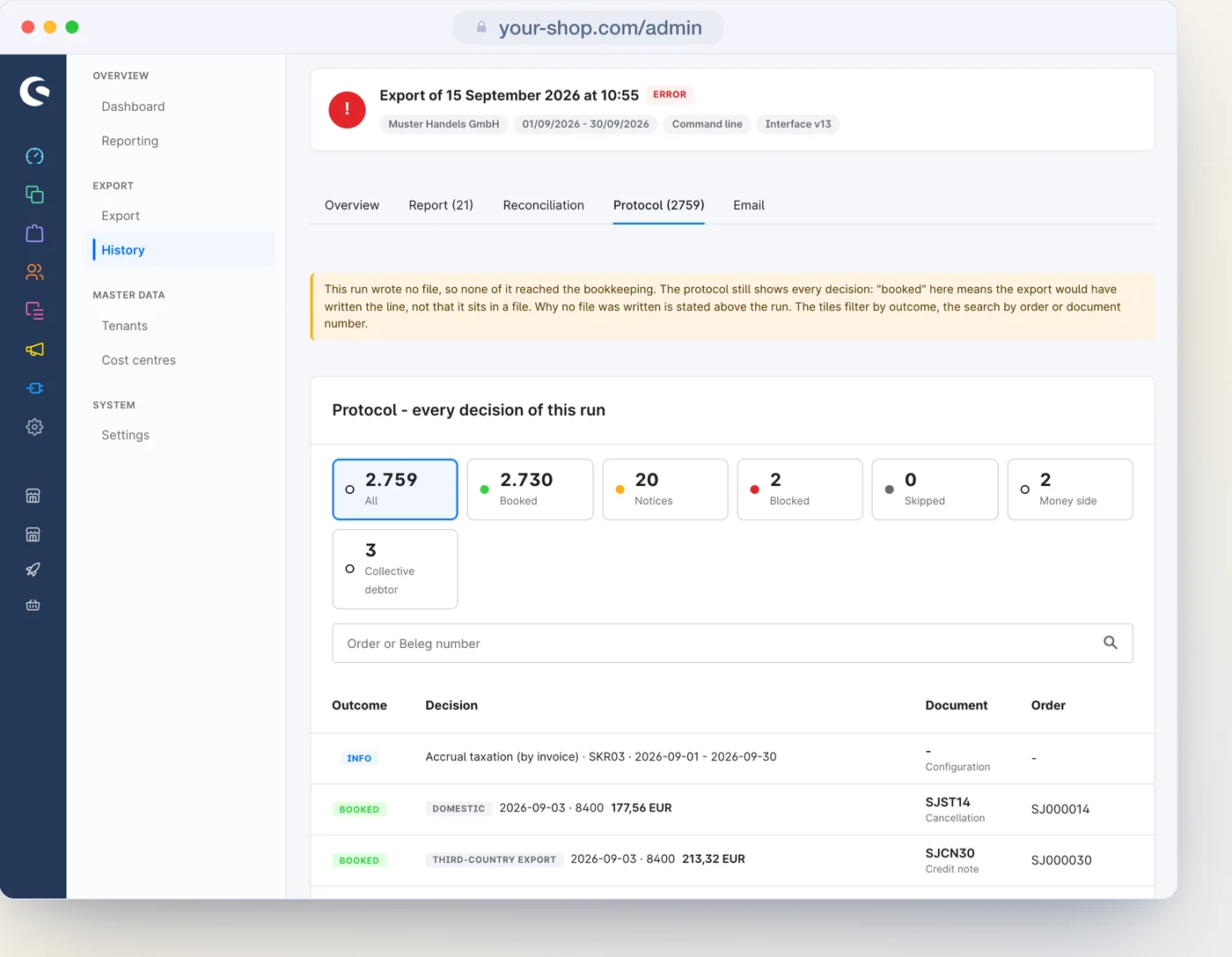This screenshot has height=957, width=1232.
Task: Open Settings under System
Action: pos(126,435)
